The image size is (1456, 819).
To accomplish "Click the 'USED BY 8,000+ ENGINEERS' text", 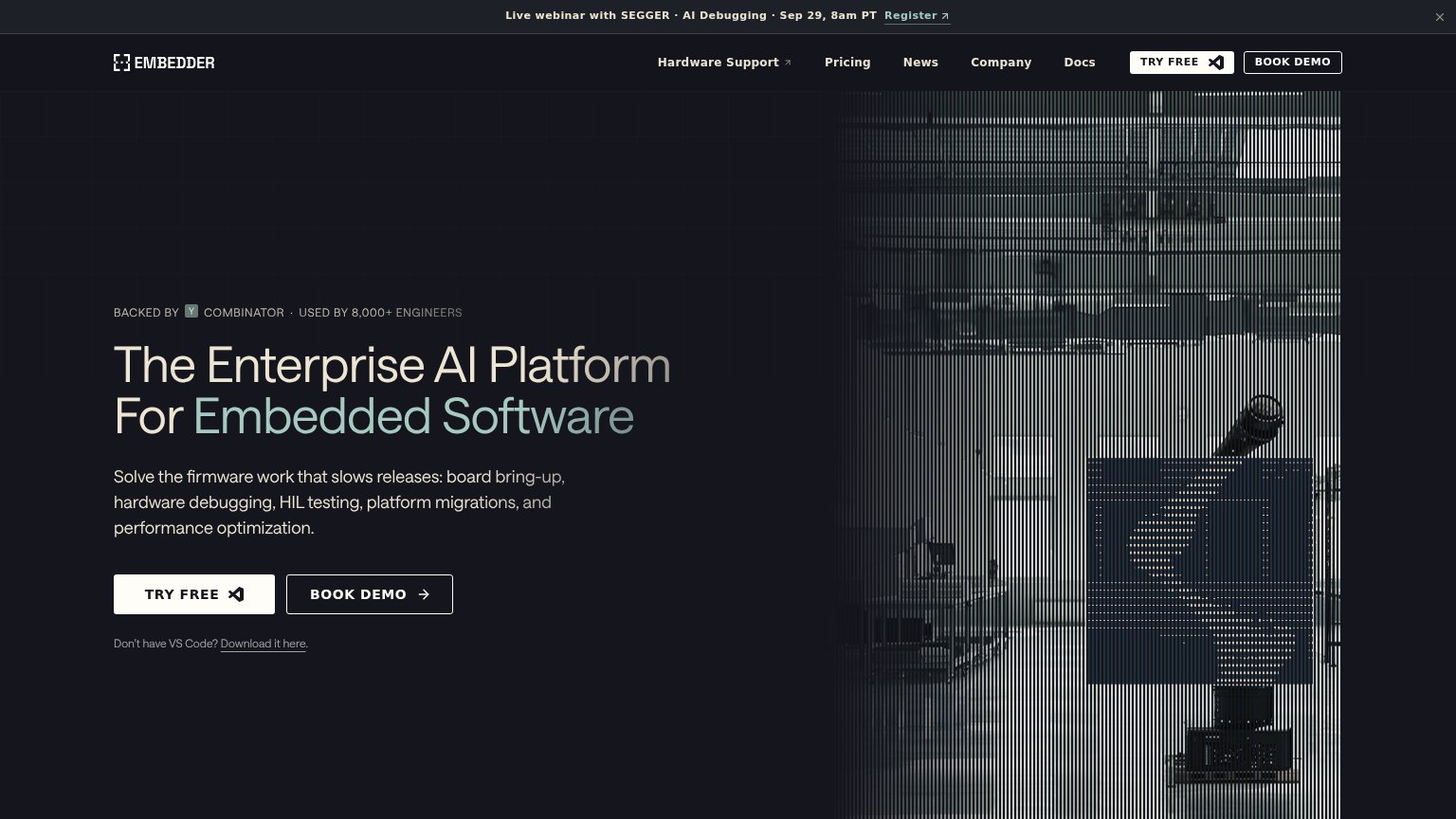I will tap(380, 313).
